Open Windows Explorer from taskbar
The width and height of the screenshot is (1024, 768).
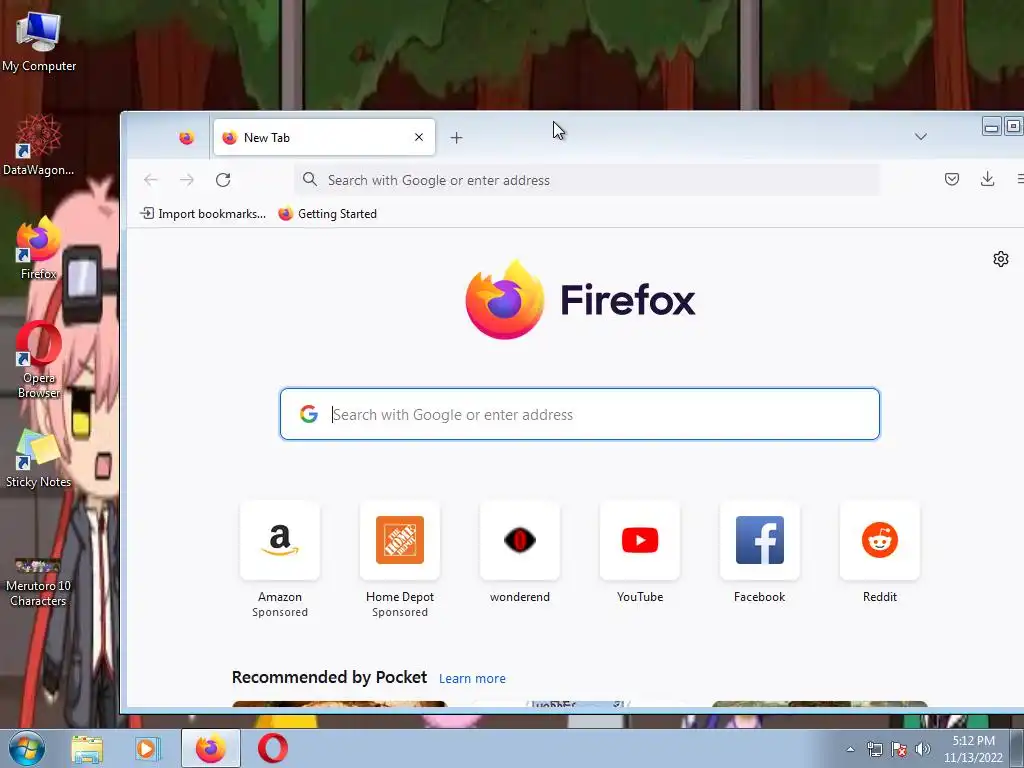(x=87, y=748)
